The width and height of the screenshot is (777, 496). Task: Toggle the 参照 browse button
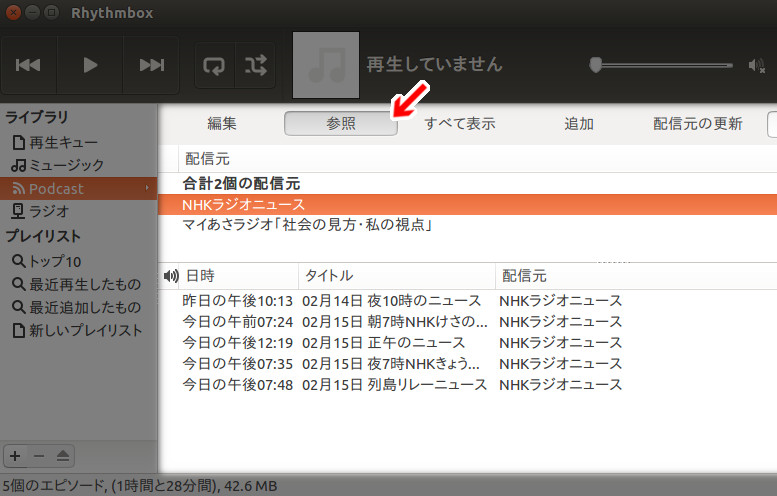coord(341,123)
